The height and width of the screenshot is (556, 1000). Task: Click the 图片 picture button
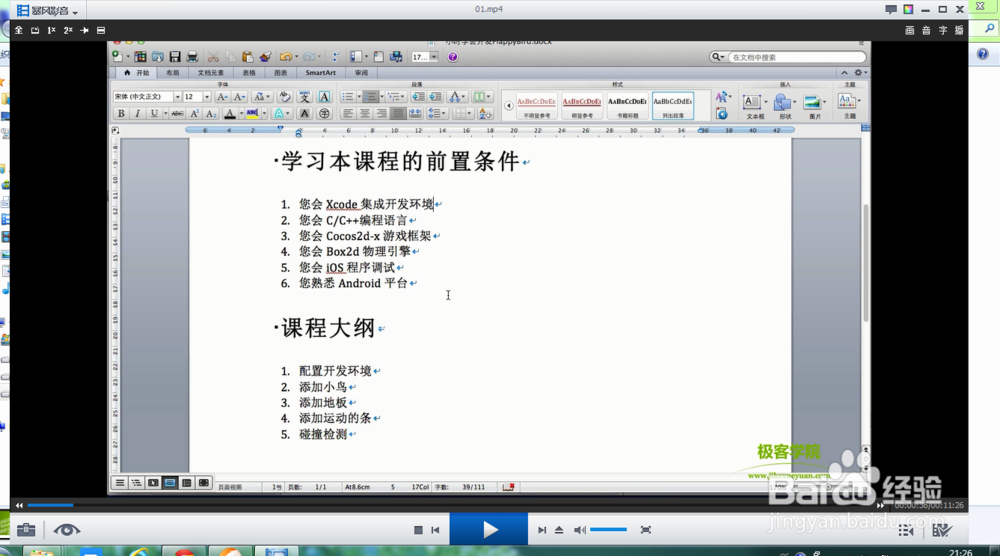point(814,106)
